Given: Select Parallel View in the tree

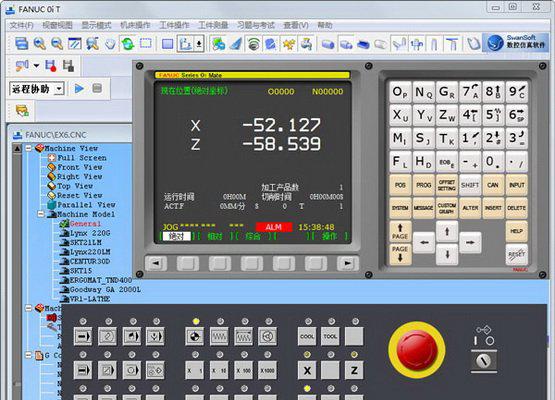Looking at the screenshot, I should click(x=86, y=205).
